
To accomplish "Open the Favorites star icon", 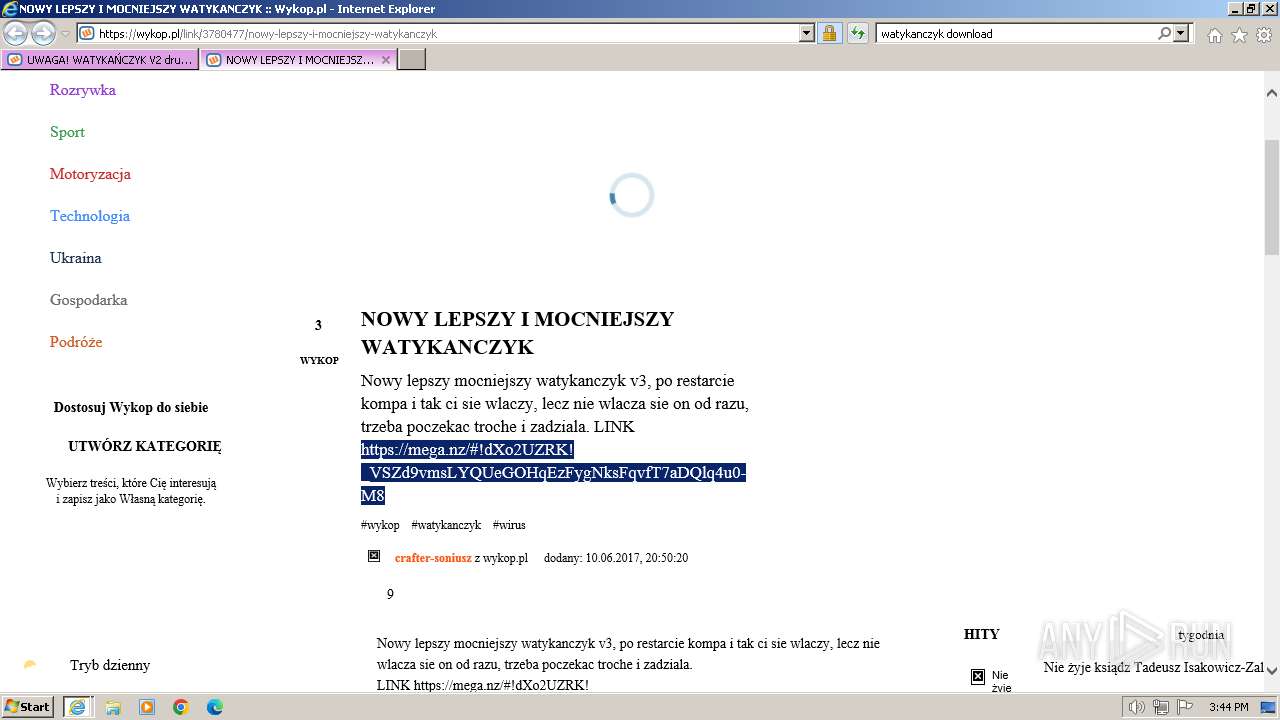I will coord(1239,35).
